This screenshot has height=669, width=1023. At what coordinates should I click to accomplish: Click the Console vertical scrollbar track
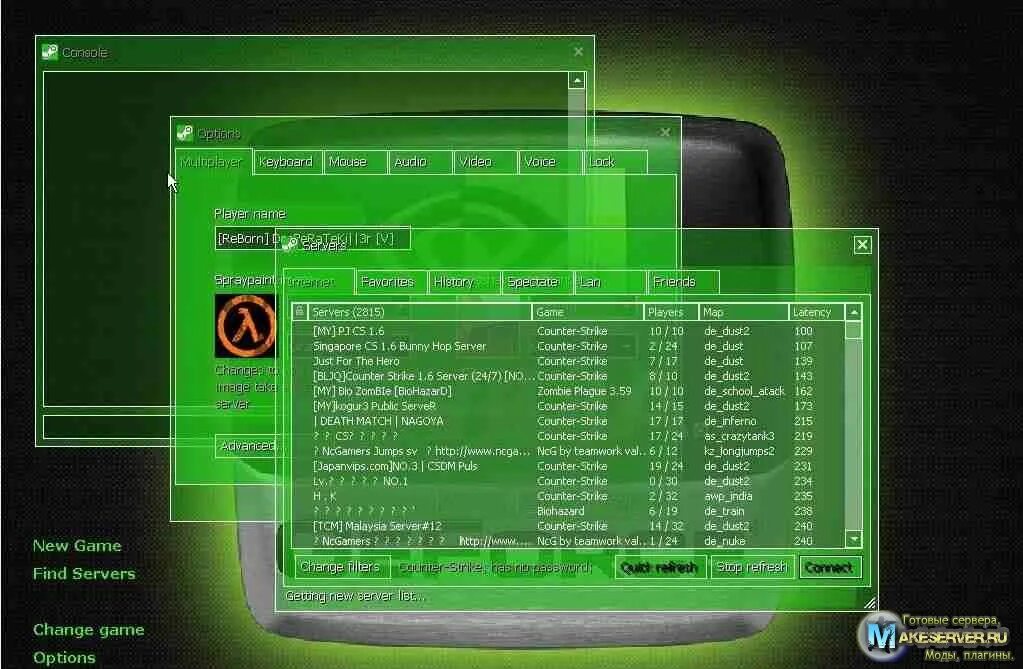coord(577,248)
